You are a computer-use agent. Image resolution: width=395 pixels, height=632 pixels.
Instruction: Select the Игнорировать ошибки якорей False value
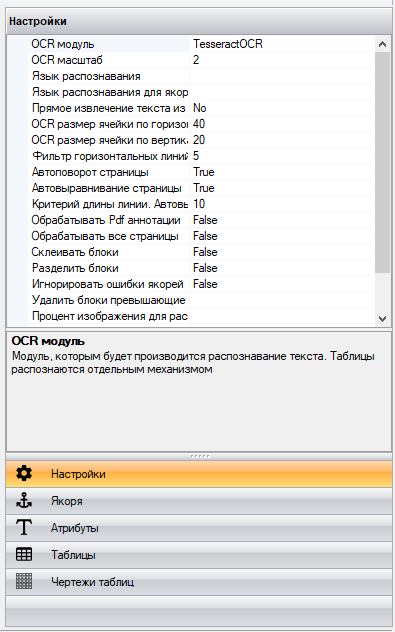[x=282, y=284]
